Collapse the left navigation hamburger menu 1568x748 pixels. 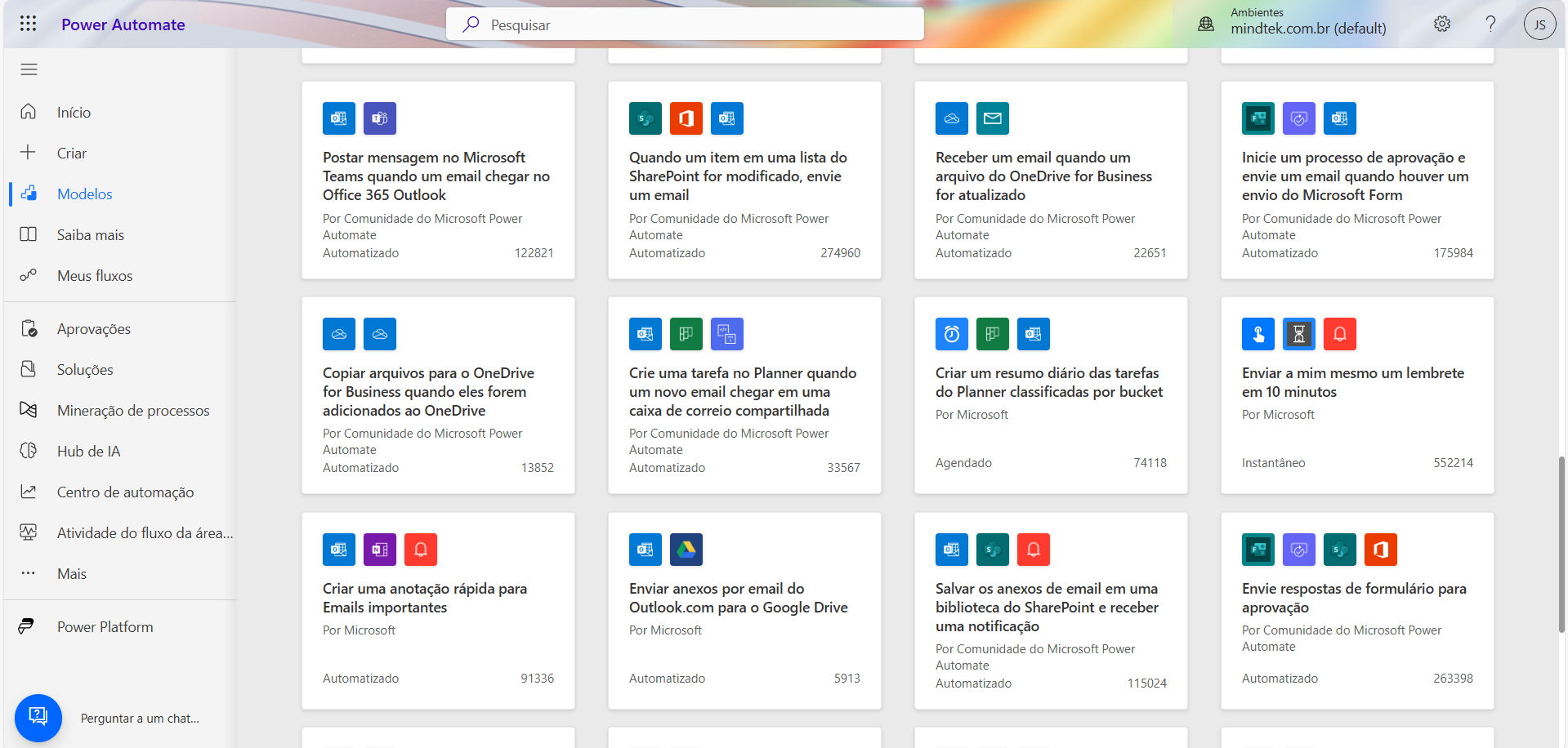(x=29, y=69)
